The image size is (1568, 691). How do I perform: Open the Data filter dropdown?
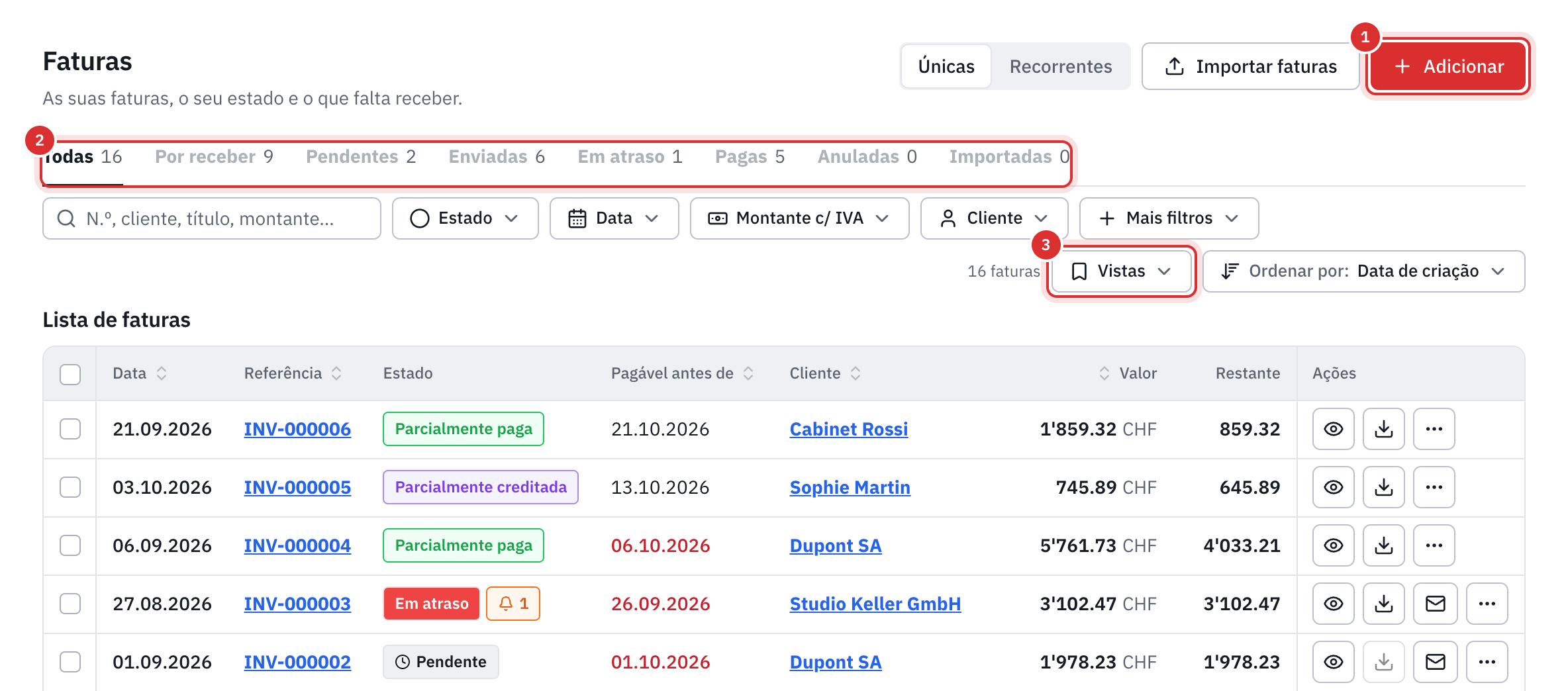click(614, 218)
